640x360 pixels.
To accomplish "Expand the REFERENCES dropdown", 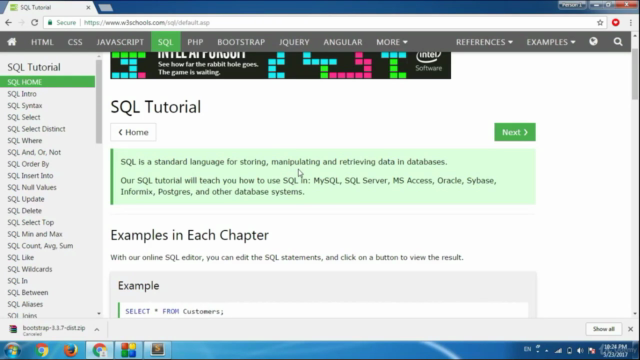I will (484, 42).
